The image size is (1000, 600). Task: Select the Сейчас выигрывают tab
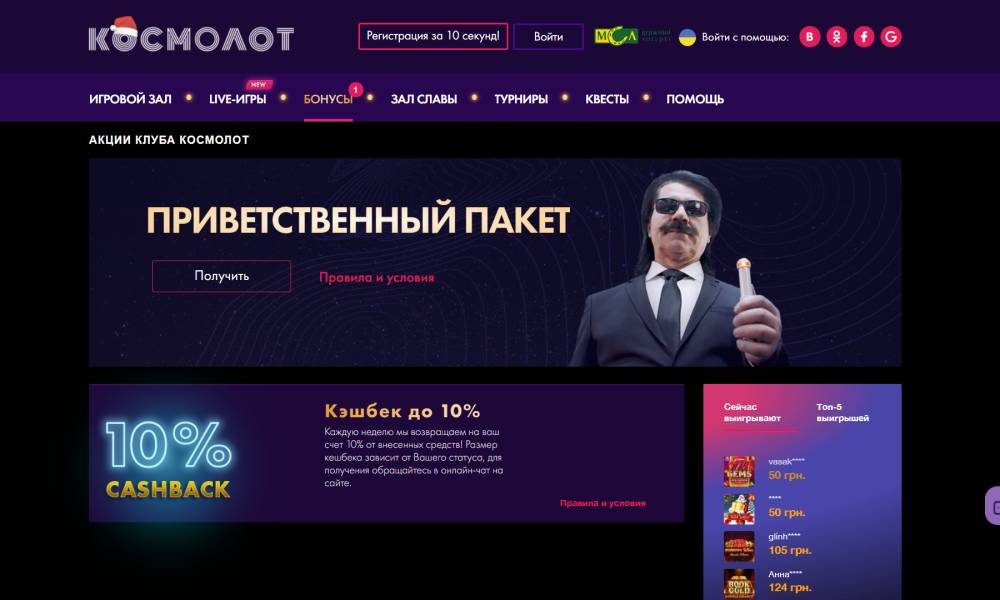click(x=753, y=413)
